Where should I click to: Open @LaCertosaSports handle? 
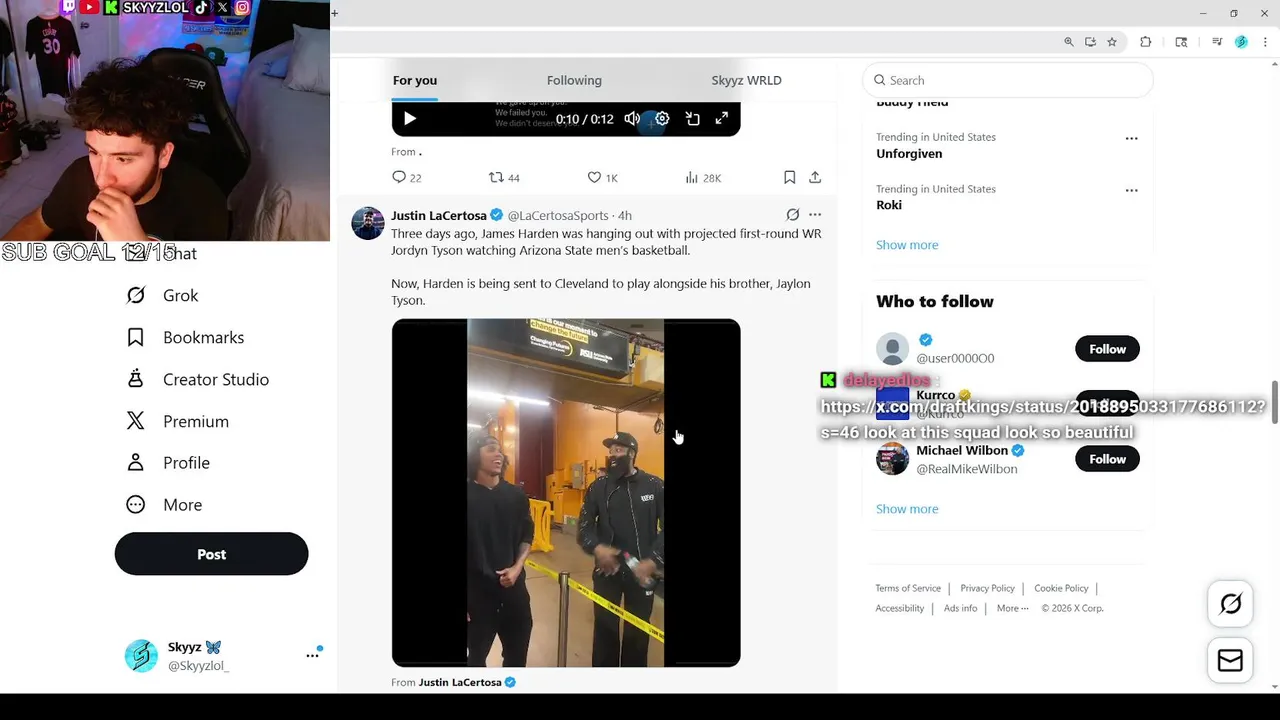click(x=558, y=215)
